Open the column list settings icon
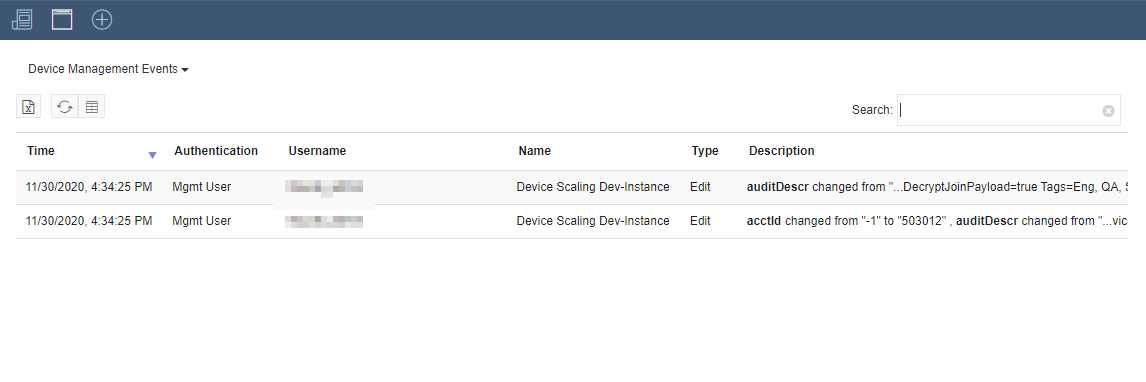Viewport: 1146px width, 382px height. (91, 107)
